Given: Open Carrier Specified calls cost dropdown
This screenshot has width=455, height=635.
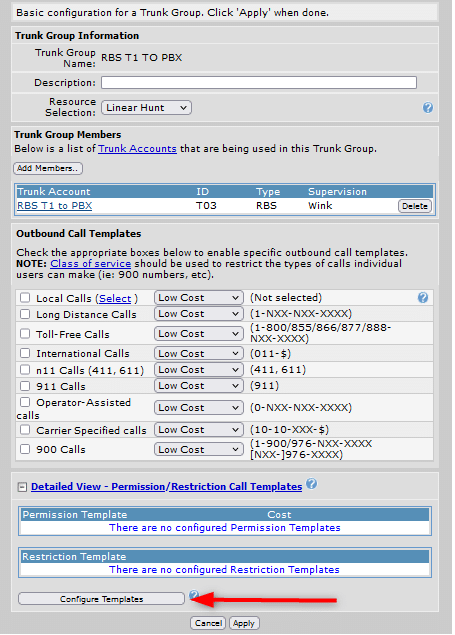Looking at the screenshot, I should click(x=198, y=430).
